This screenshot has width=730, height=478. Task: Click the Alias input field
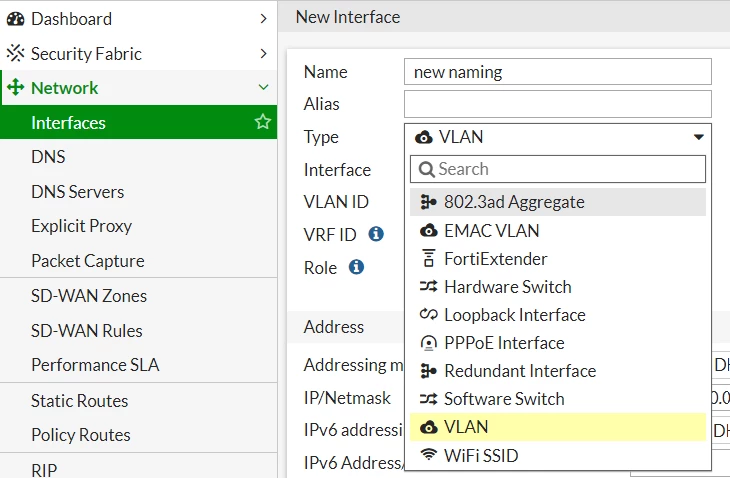tap(558, 104)
